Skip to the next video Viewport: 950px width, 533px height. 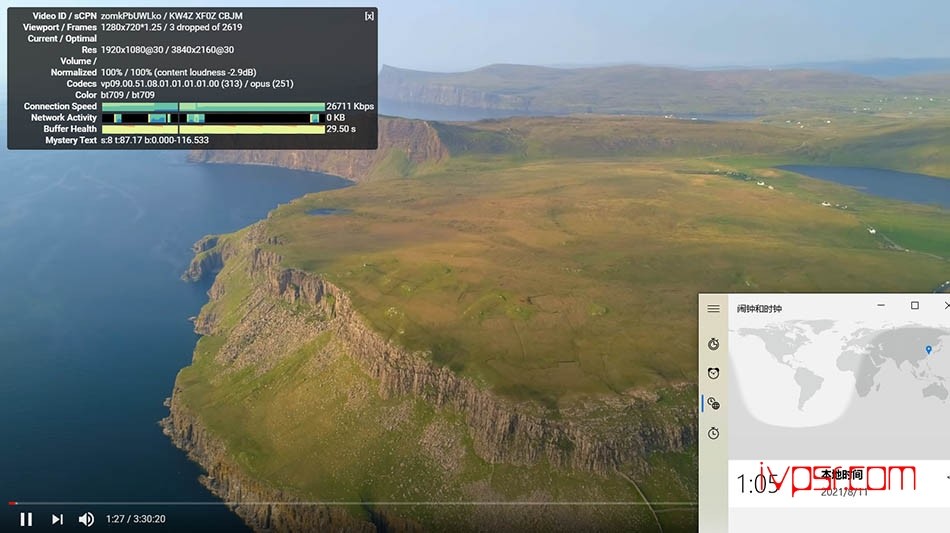click(x=57, y=519)
